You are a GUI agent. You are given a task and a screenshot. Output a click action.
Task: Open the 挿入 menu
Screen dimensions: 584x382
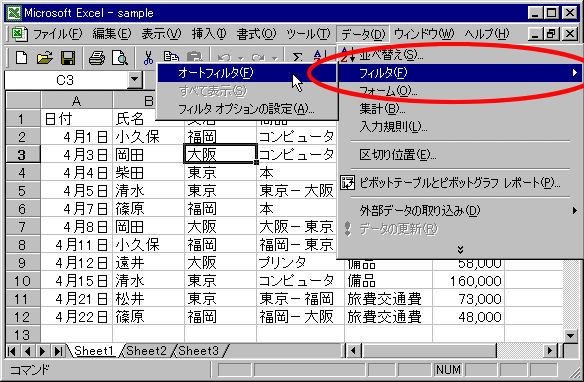coord(209,34)
